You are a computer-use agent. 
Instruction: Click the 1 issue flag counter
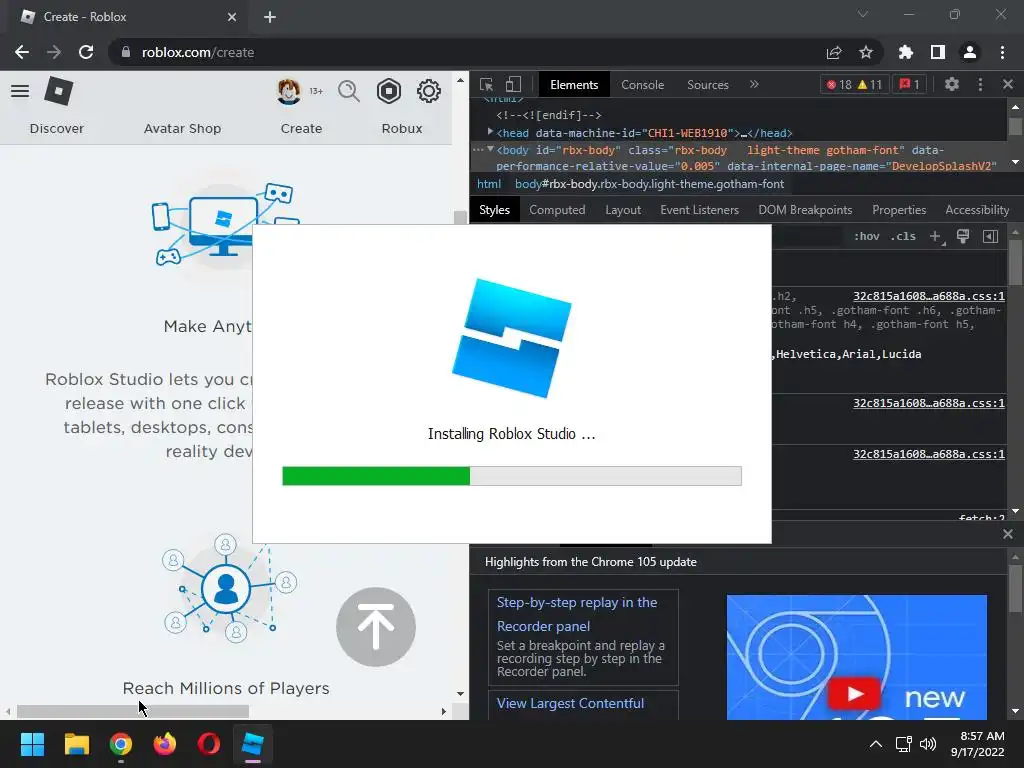tap(909, 84)
